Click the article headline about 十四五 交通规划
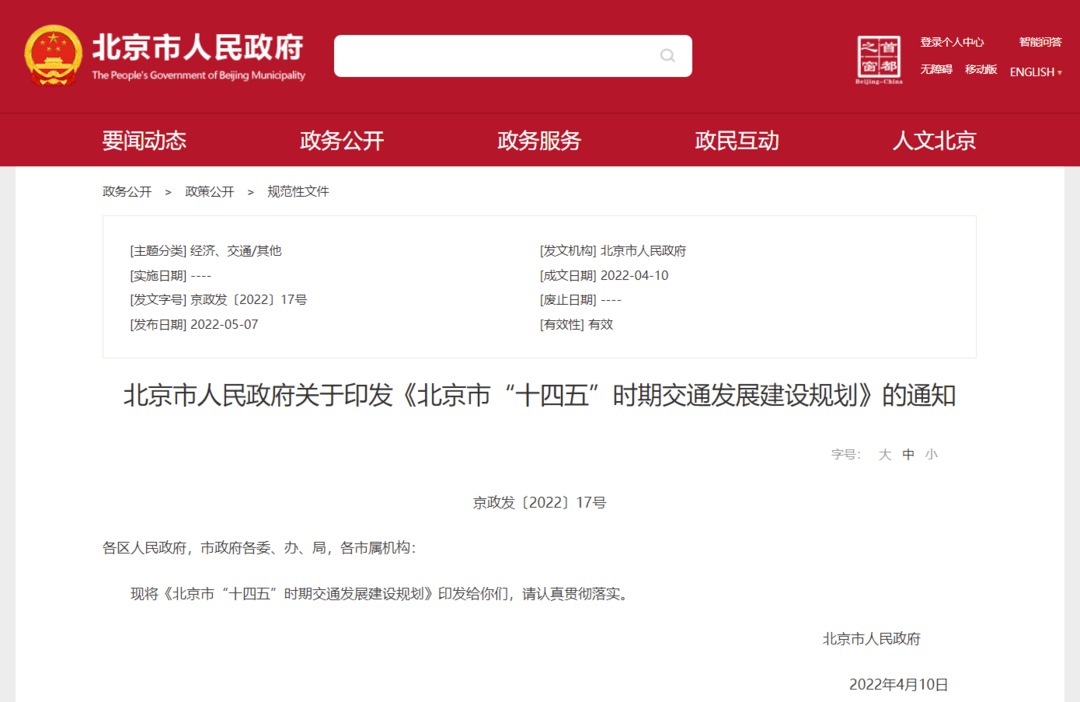Image resolution: width=1080 pixels, height=702 pixels. pyautogui.click(x=539, y=395)
